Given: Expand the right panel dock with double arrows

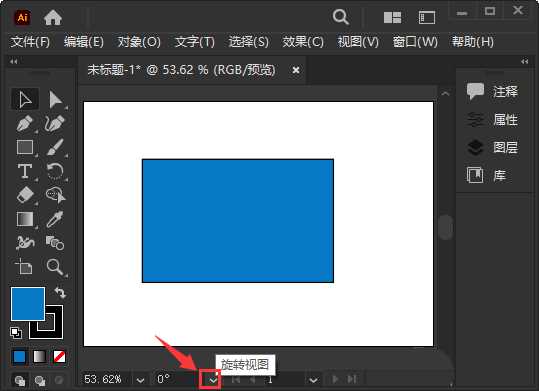Looking at the screenshot, I should click(525, 61).
